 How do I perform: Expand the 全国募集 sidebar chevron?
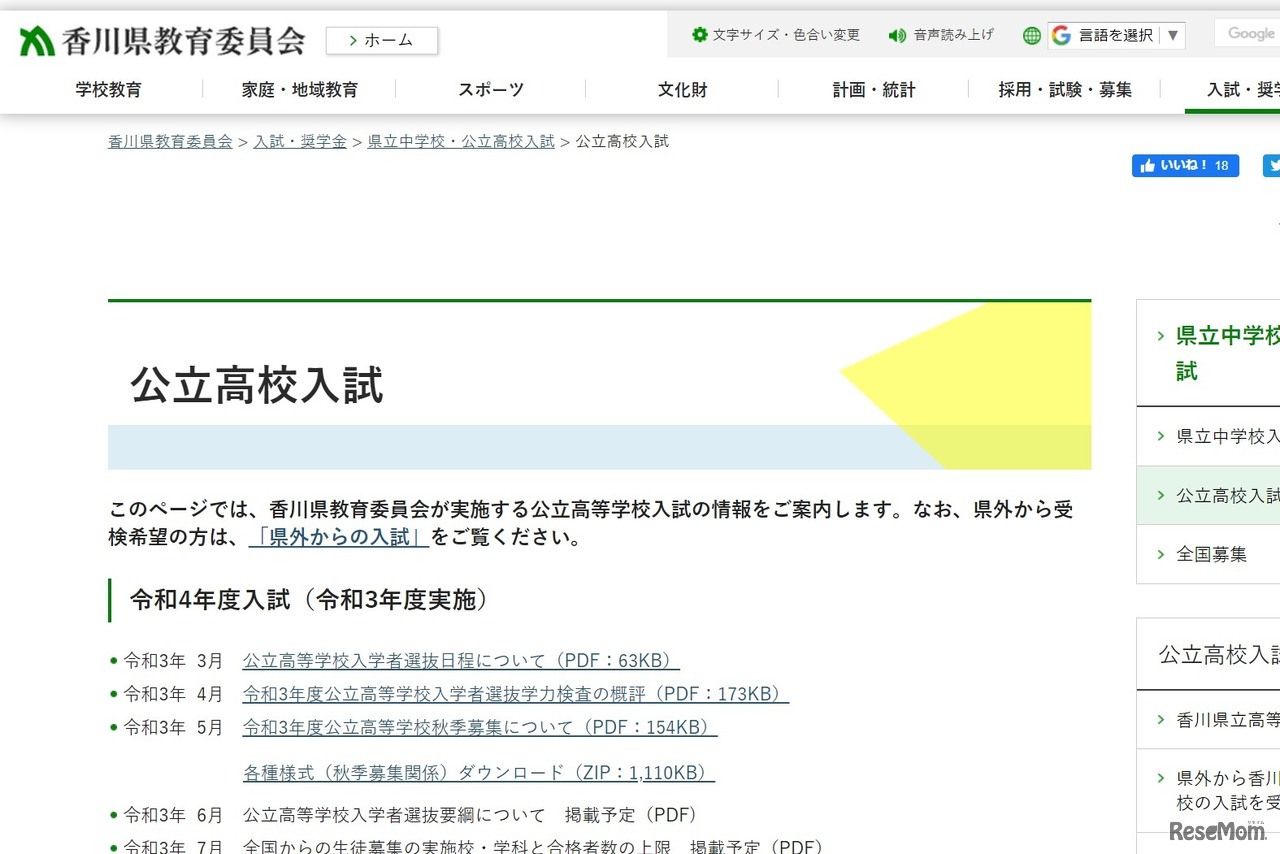click(1160, 554)
